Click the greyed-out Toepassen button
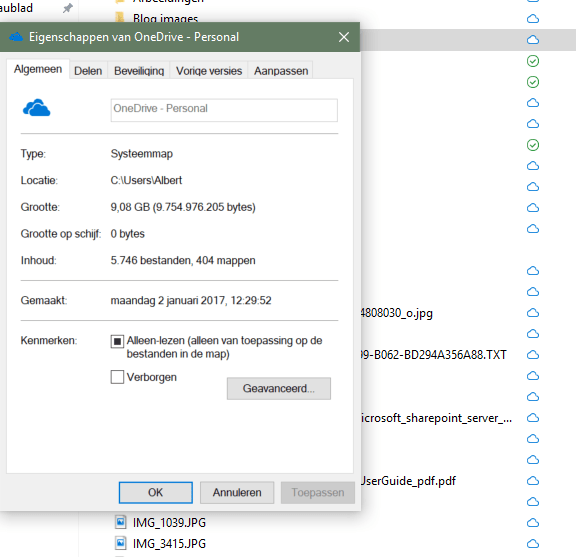 coord(318,492)
